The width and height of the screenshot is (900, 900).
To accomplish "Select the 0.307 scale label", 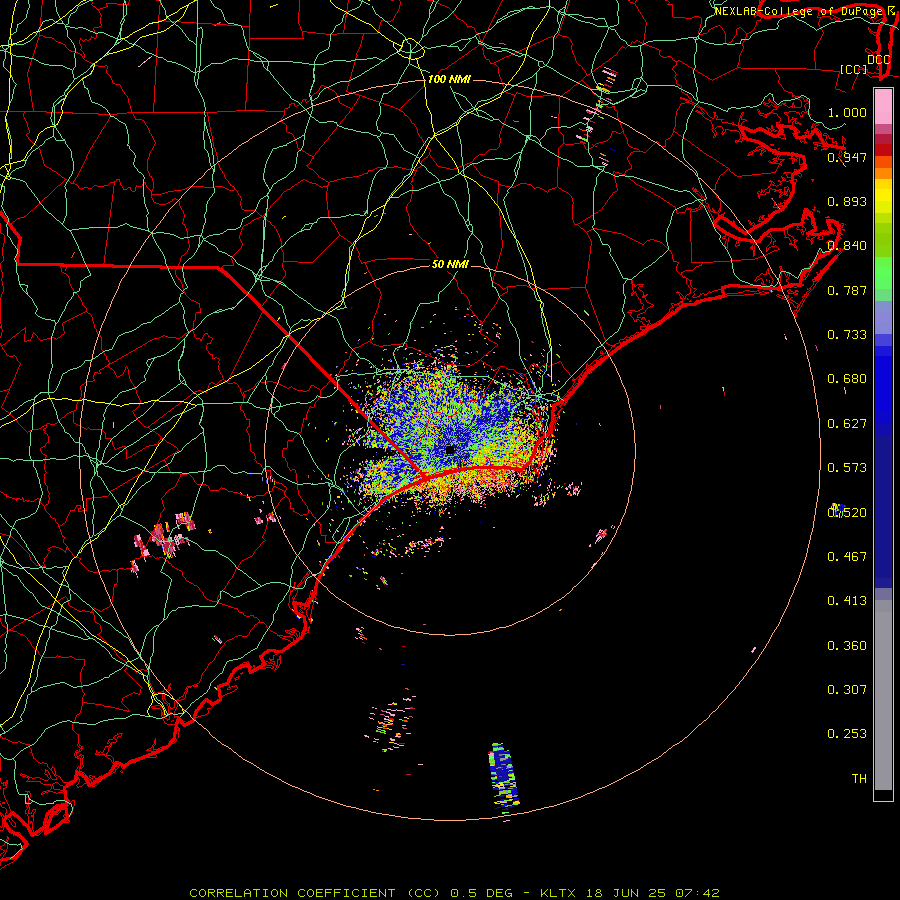I will 847,690.
